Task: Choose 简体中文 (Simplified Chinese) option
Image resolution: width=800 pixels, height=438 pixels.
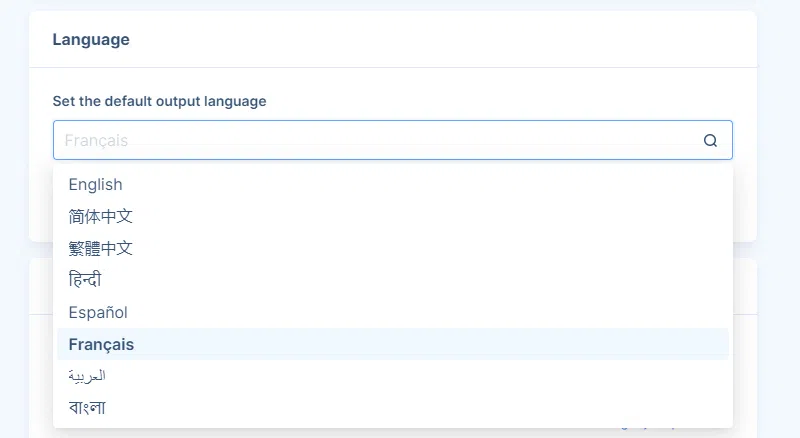Action: [101, 216]
